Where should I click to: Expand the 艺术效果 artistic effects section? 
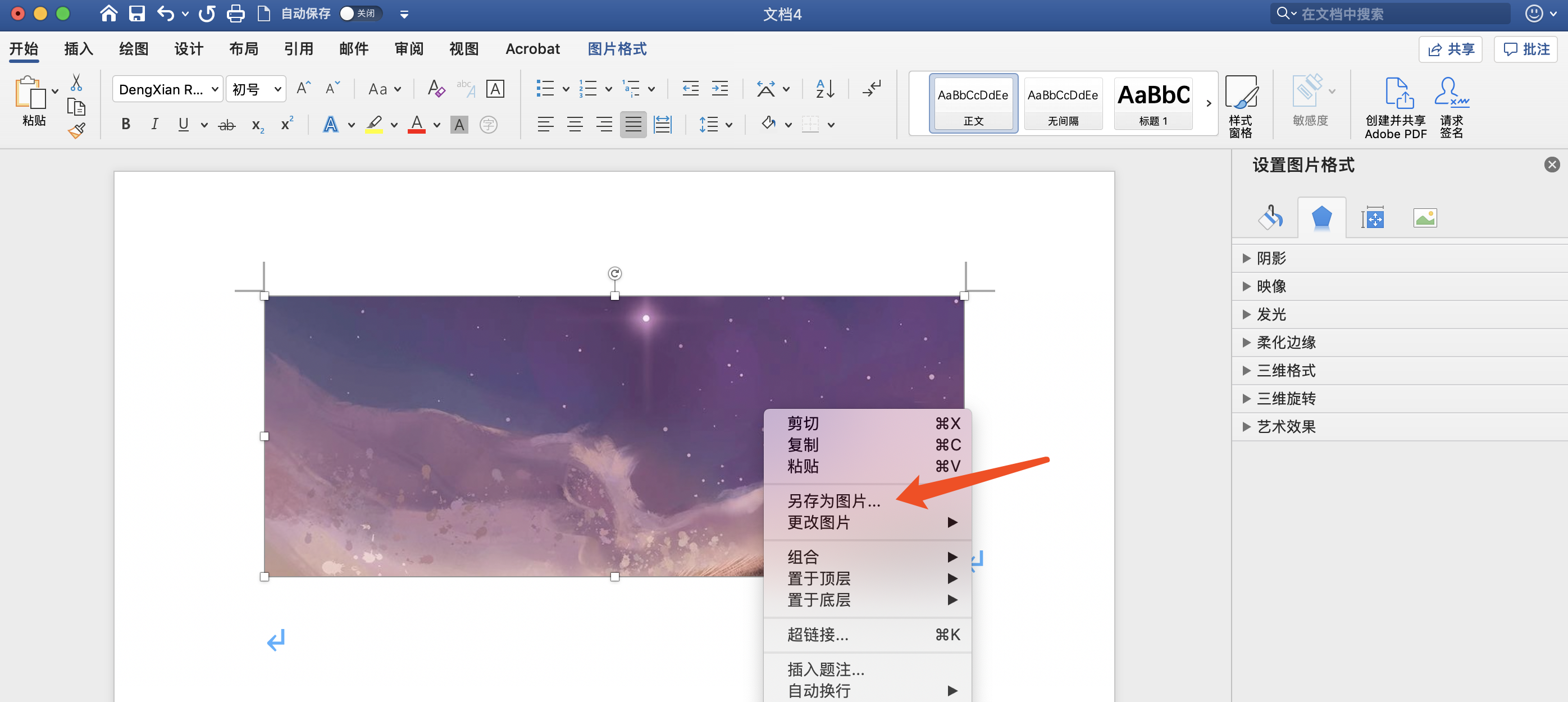(1286, 426)
